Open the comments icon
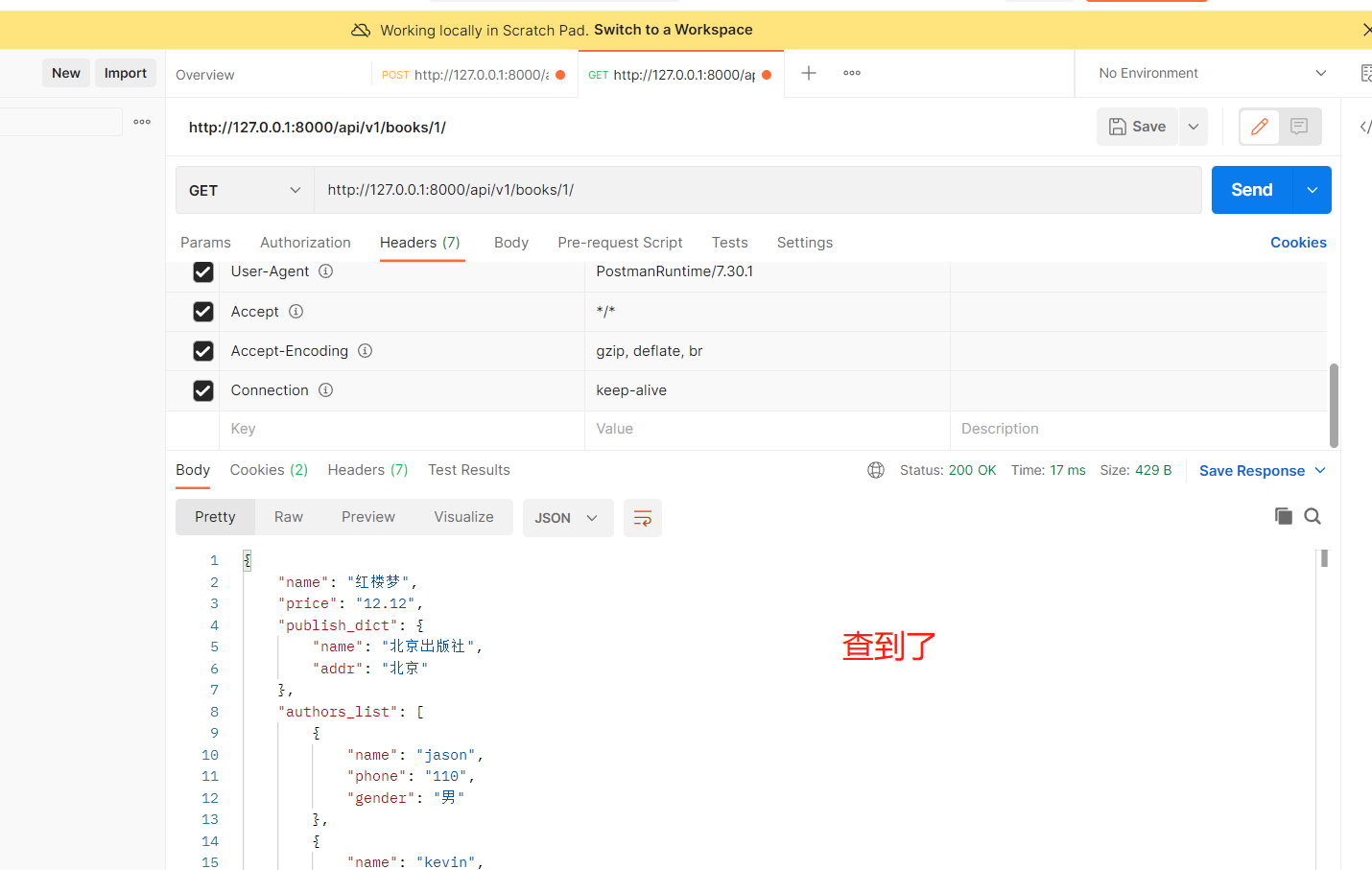The width and height of the screenshot is (1372, 870). pyautogui.click(x=1299, y=127)
